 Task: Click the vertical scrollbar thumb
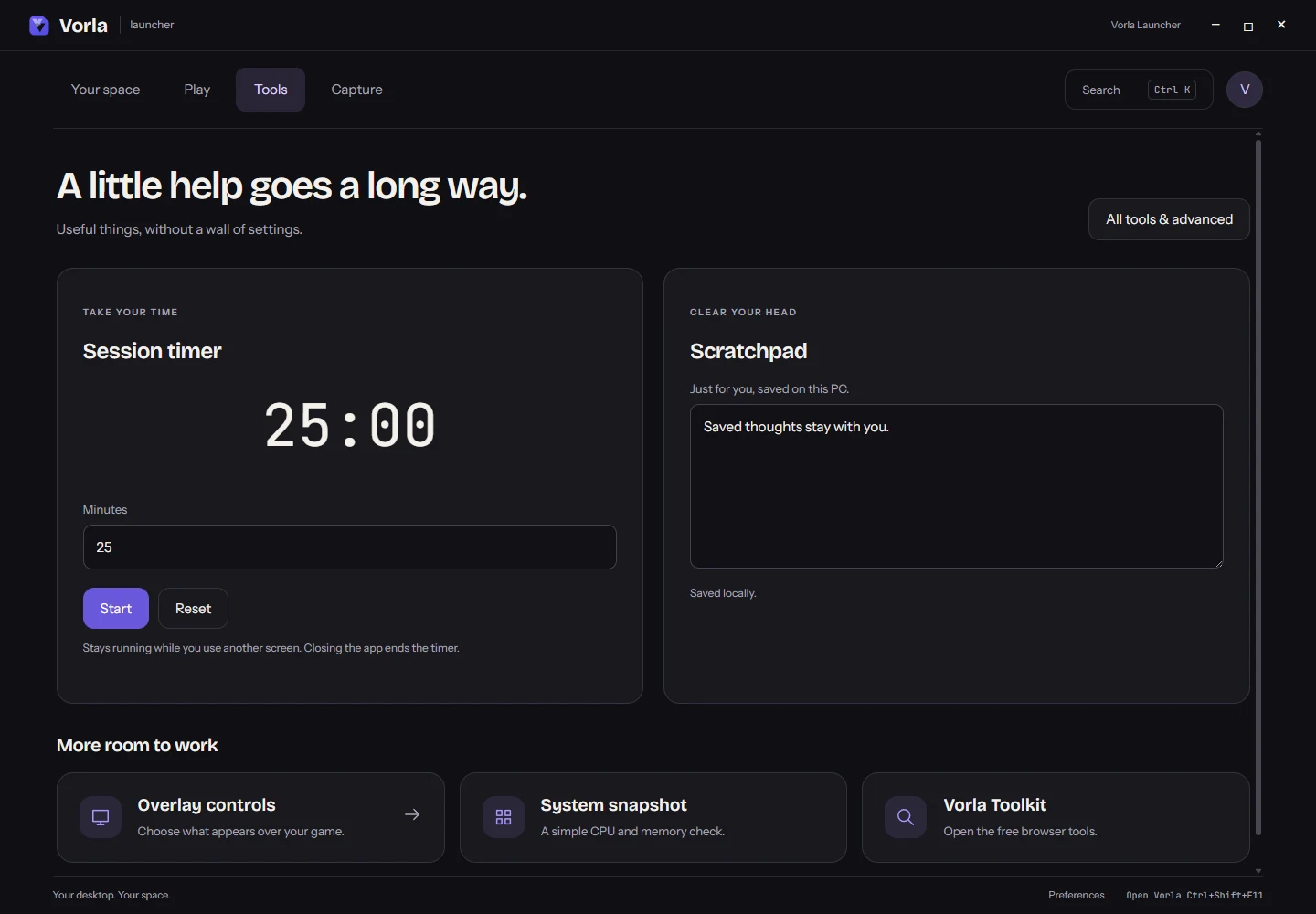pyautogui.click(x=1258, y=487)
